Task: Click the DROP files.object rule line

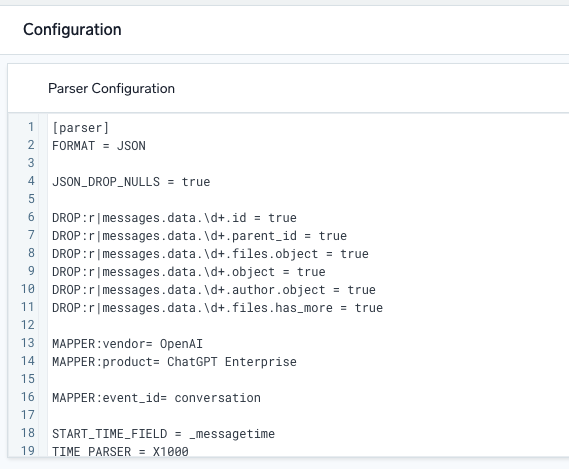Action: coord(210,254)
